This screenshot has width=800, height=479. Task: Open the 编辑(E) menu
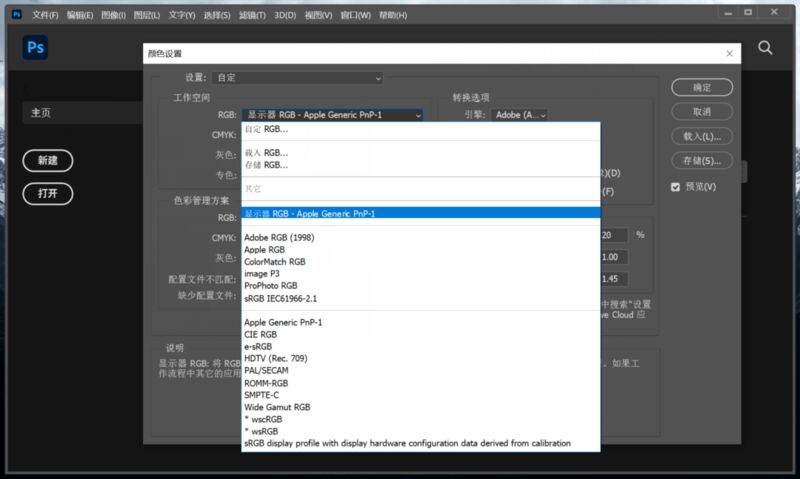[80, 15]
